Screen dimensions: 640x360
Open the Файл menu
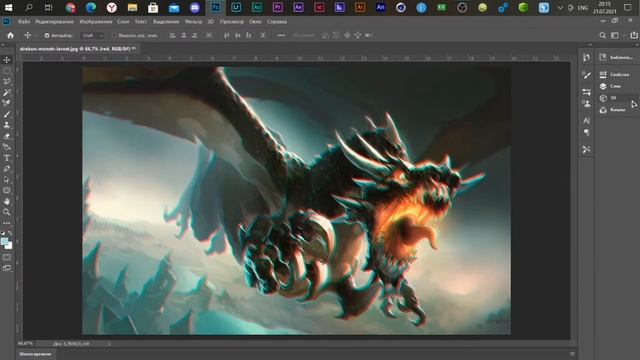pos(24,22)
